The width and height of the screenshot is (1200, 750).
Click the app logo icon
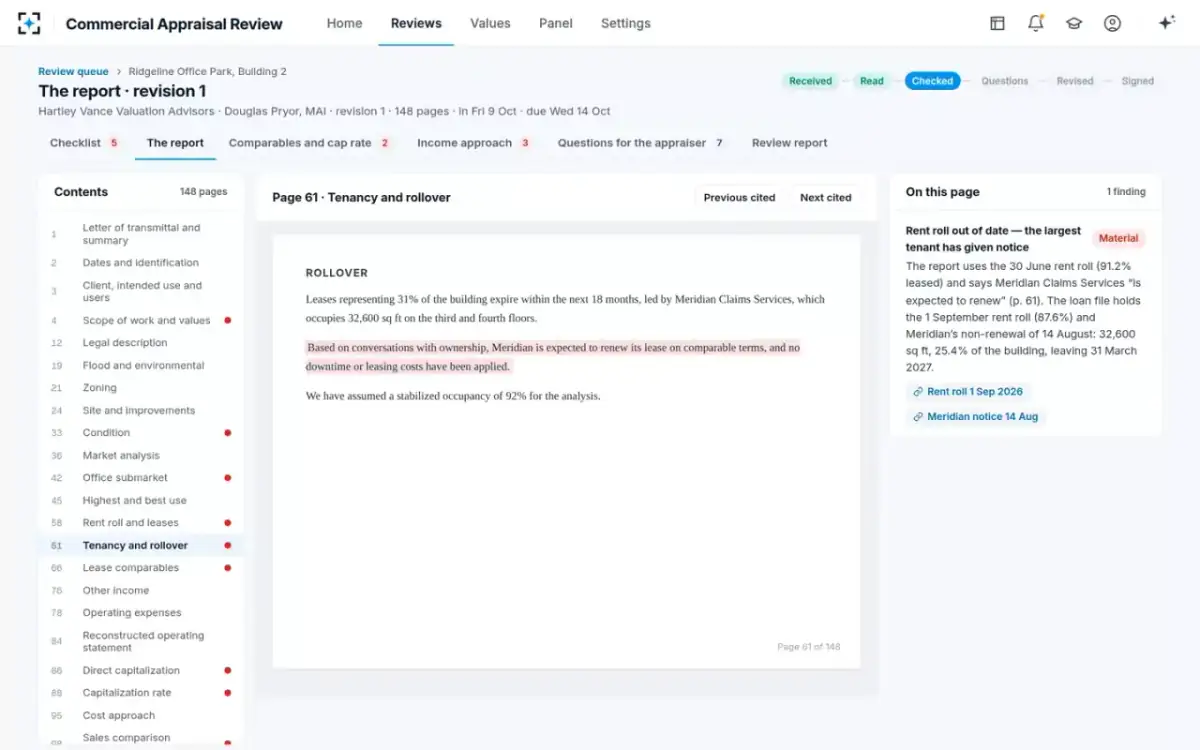(x=29, y=23)
